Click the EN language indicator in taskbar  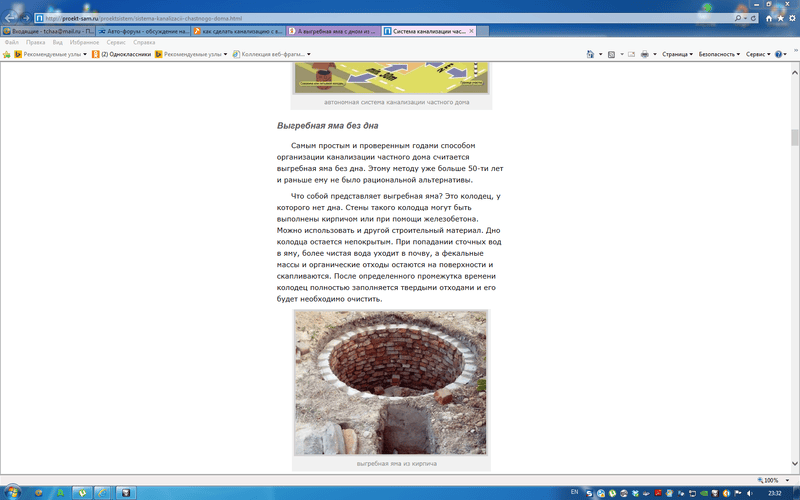point(574,493)
